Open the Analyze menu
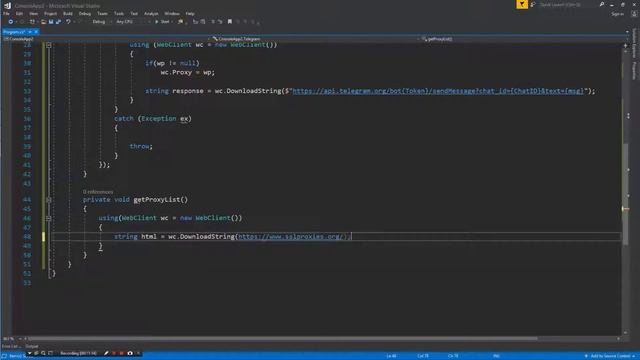This screenshot has height=360, width=640. [x=151, y=14]
